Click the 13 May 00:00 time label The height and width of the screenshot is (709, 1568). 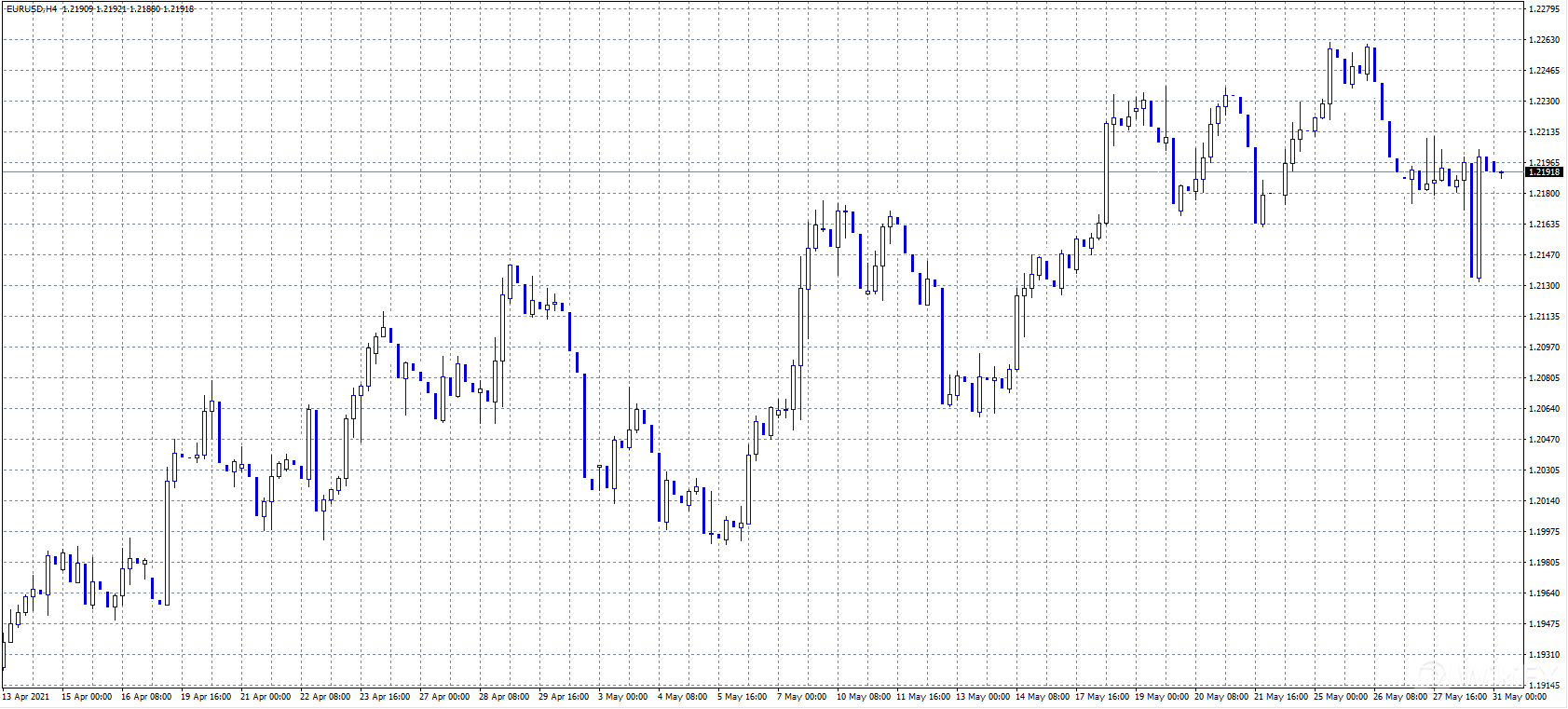(982, 697)
